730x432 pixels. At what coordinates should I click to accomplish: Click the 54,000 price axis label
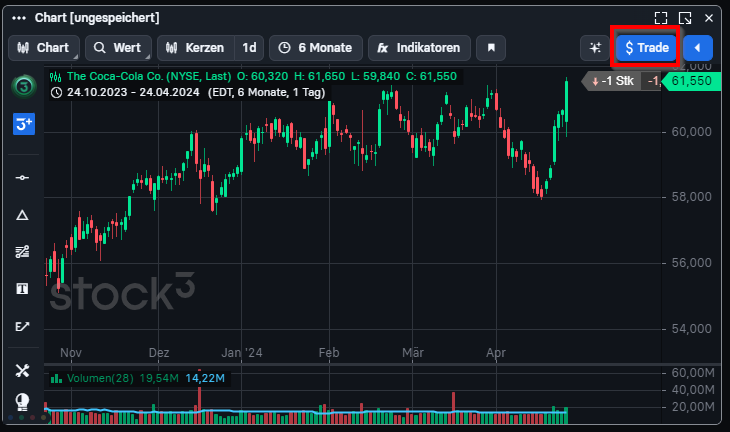coord(691,329)
